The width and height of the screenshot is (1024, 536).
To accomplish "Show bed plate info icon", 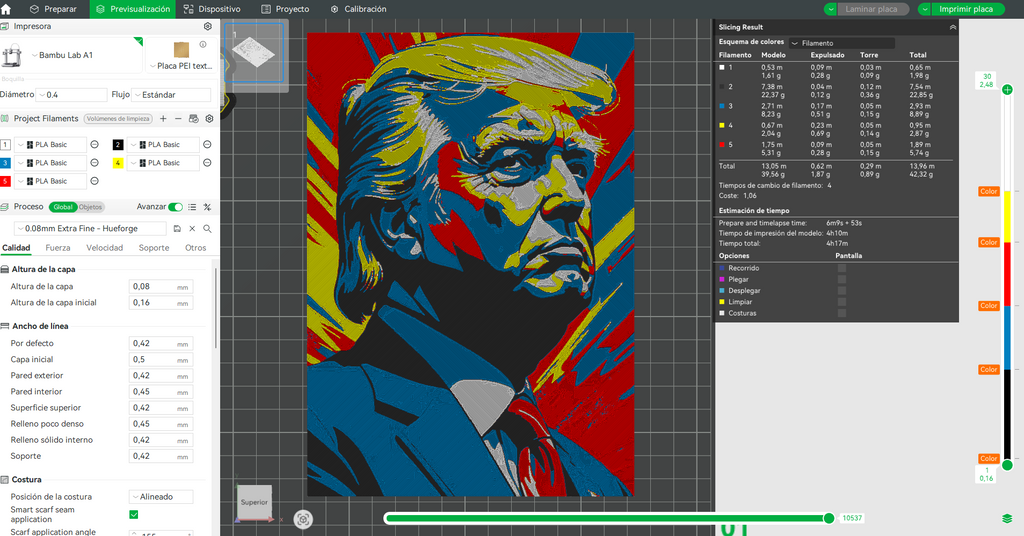I will point(203,44).
